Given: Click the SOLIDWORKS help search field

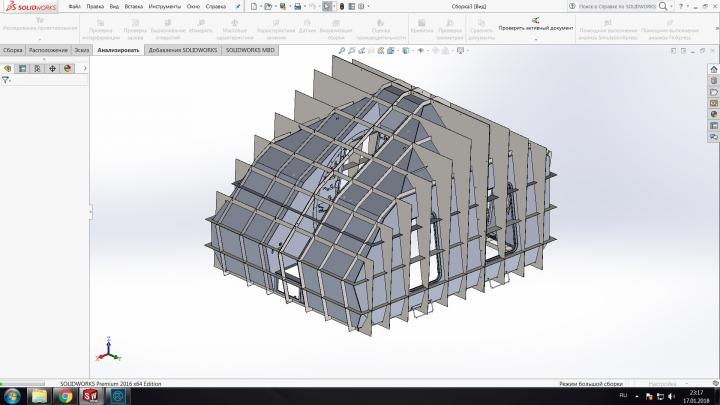Looking at the screenshot, I should (x=617, y=6).
